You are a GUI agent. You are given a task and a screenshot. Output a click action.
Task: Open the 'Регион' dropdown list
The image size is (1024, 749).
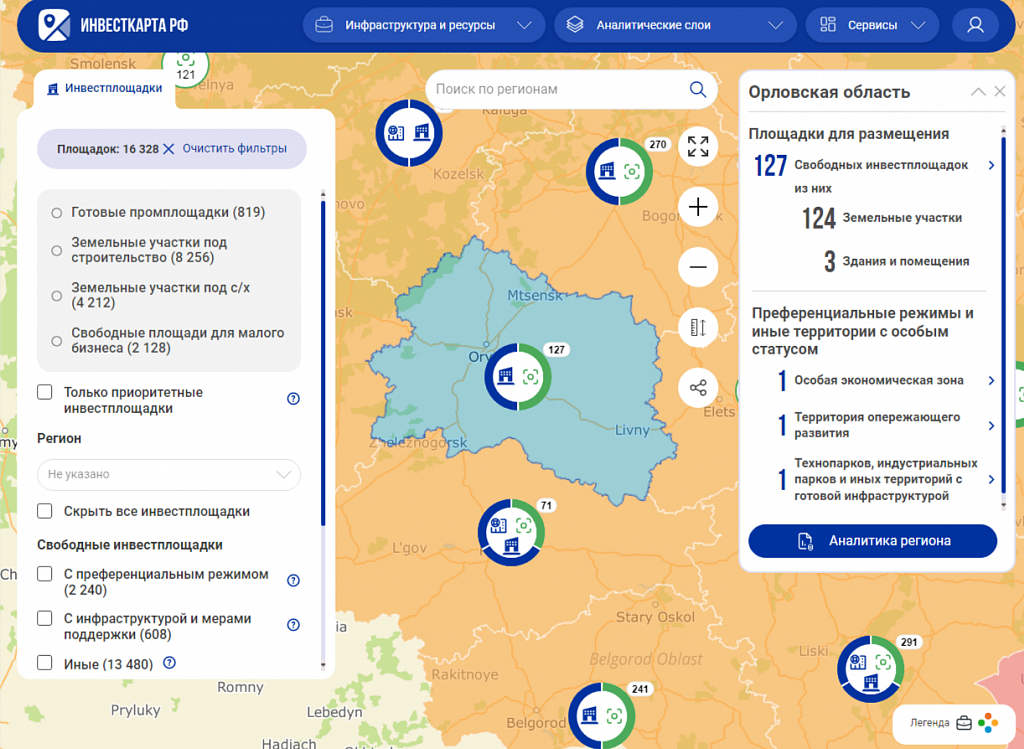click(x=169, y=474)
